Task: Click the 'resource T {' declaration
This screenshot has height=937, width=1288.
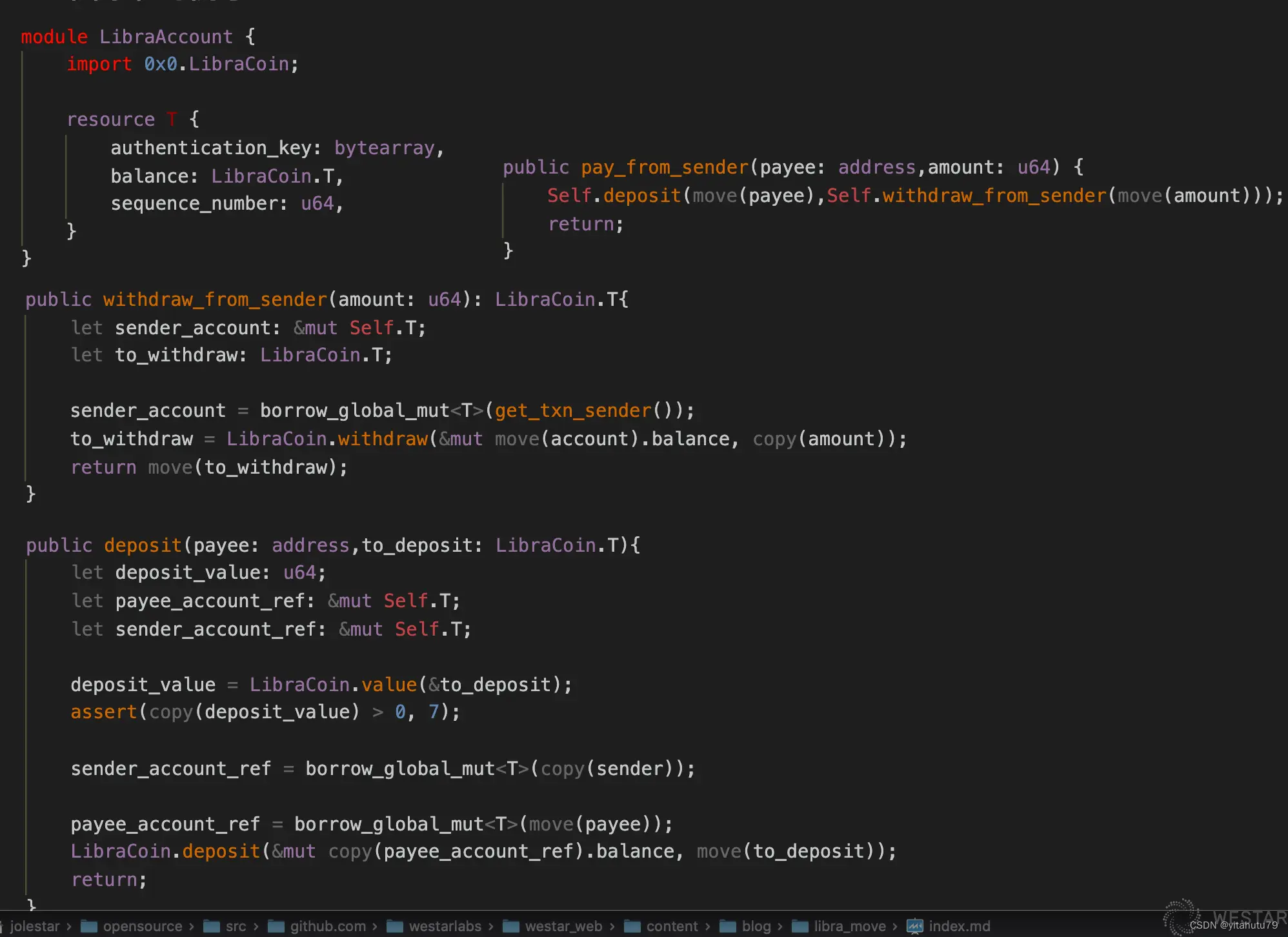Action: pos(133,119)
